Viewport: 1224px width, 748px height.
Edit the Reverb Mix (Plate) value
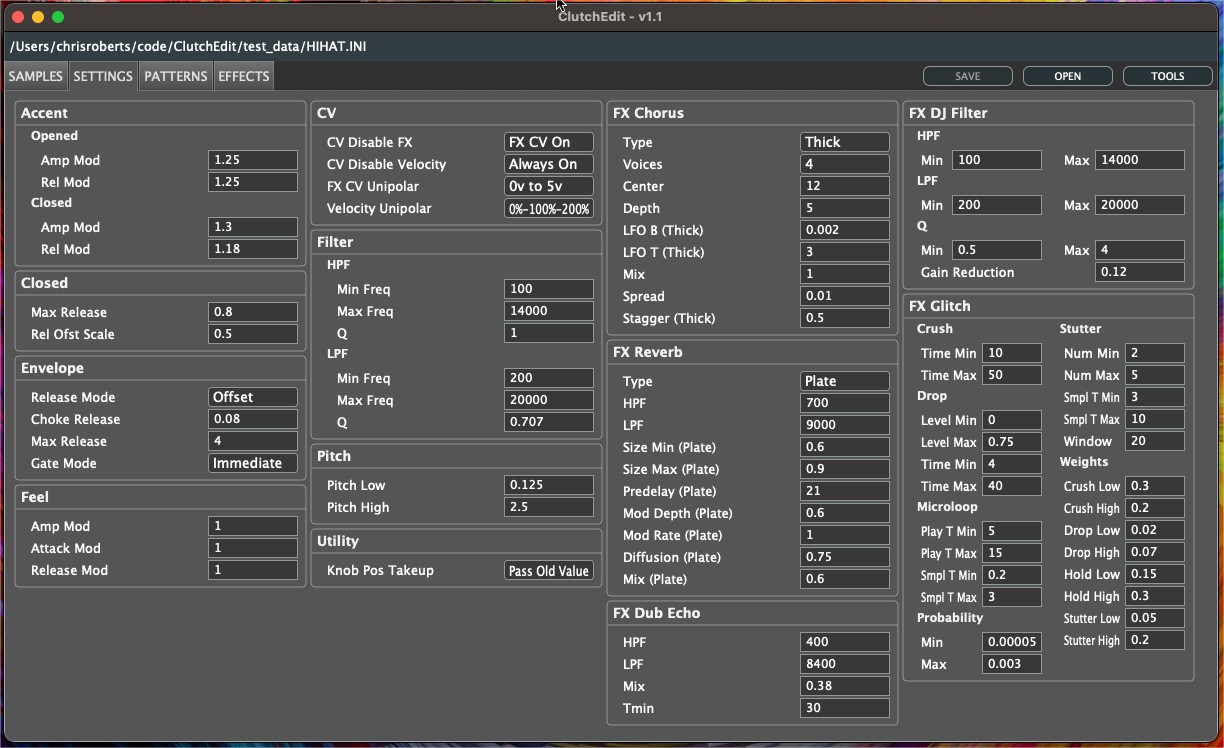845,579
